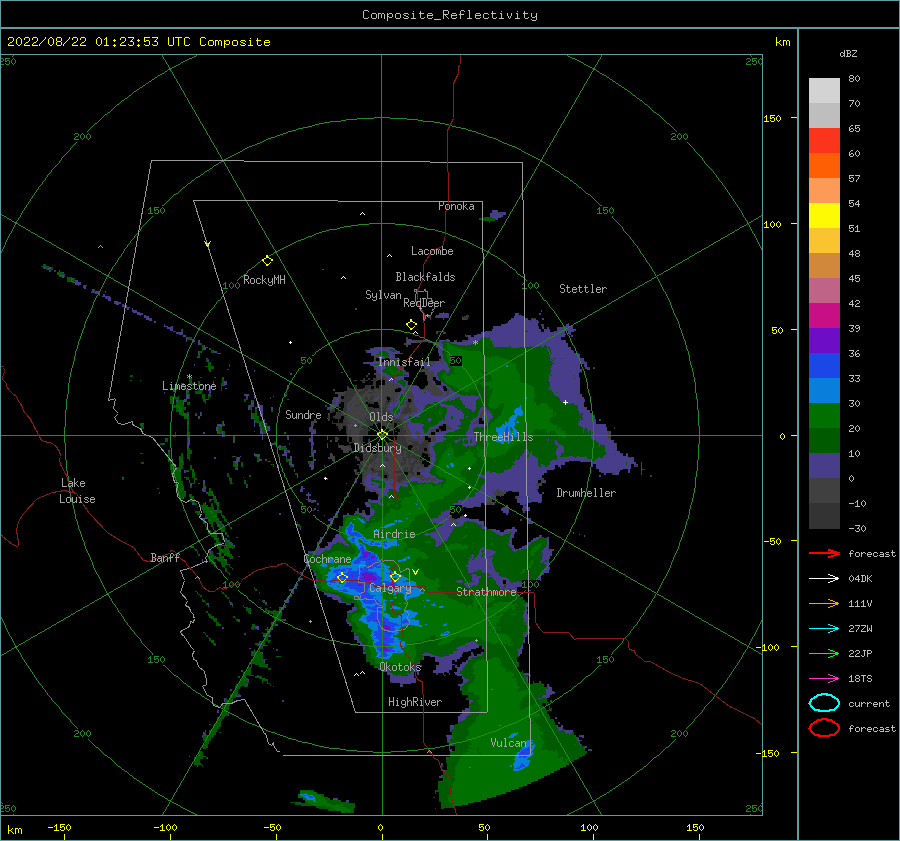Click the RedDeer city label

point(424,303)
